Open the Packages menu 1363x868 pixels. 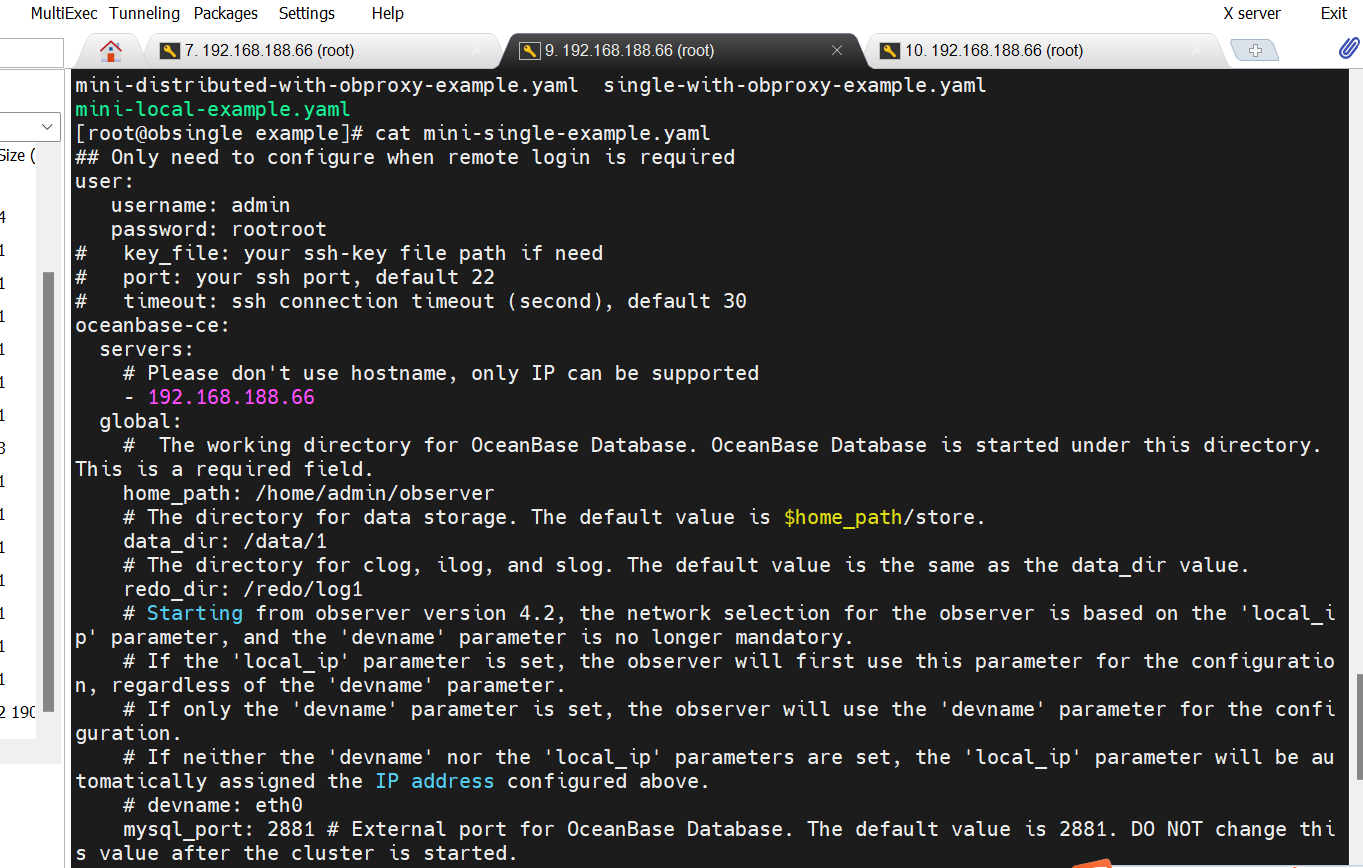(x=226, y=13)
